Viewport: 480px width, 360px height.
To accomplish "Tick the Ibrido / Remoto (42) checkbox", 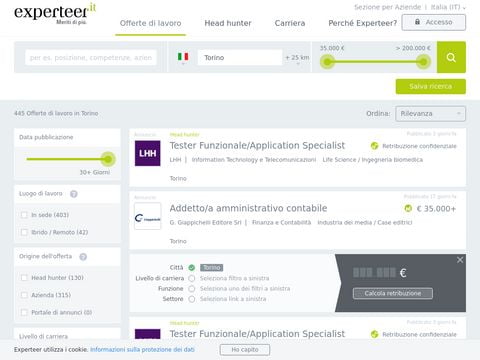I will click(x=24, y=232).
